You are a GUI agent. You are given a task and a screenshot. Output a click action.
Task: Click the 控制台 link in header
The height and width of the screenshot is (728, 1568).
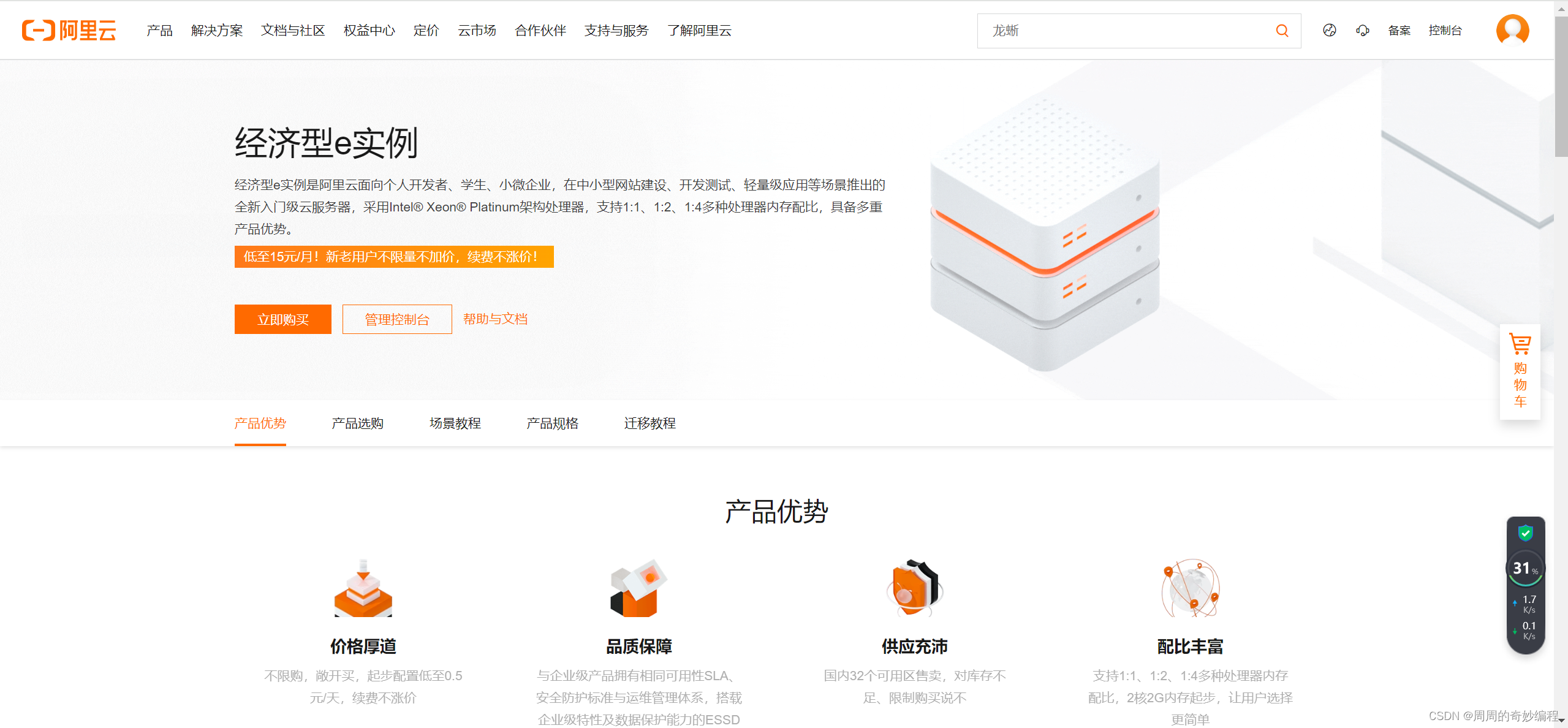(x=1445, y=30)
